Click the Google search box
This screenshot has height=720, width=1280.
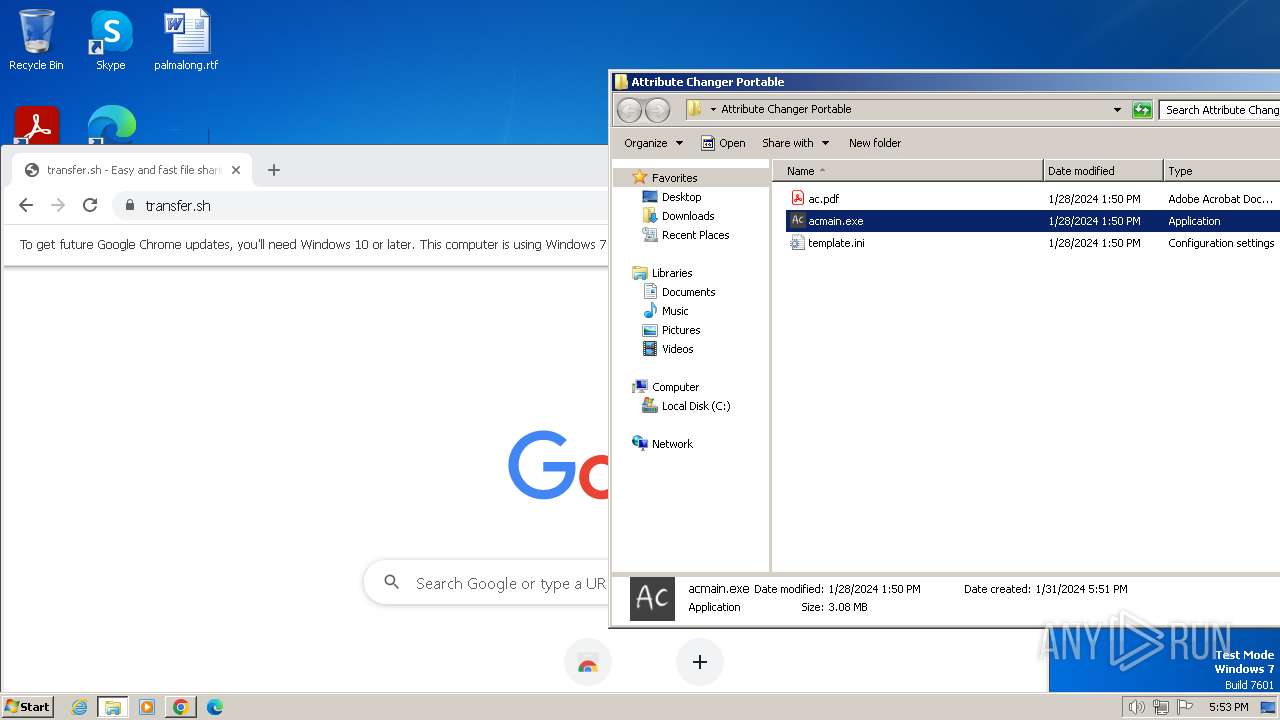point(487,583)
